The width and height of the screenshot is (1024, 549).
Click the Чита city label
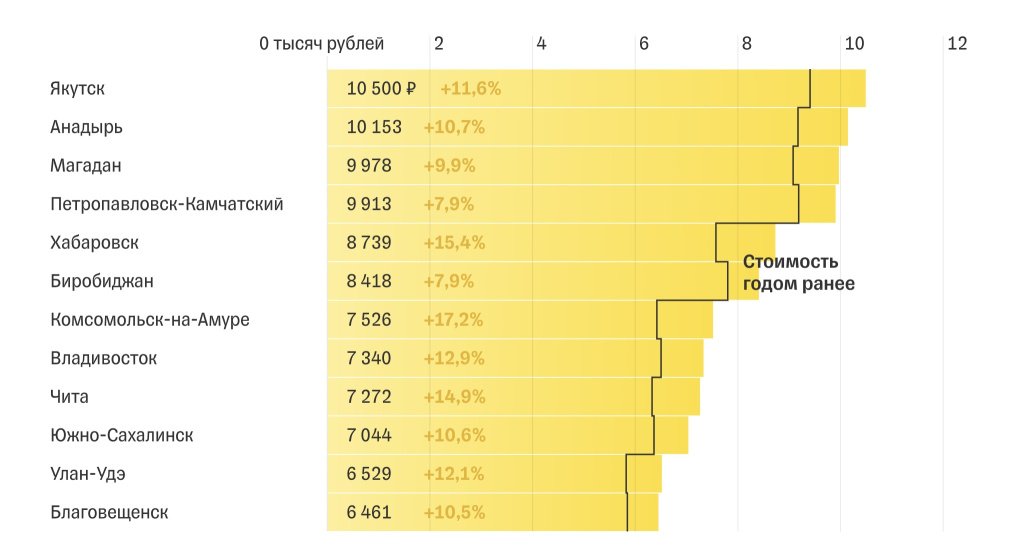(x=69, y=397)
